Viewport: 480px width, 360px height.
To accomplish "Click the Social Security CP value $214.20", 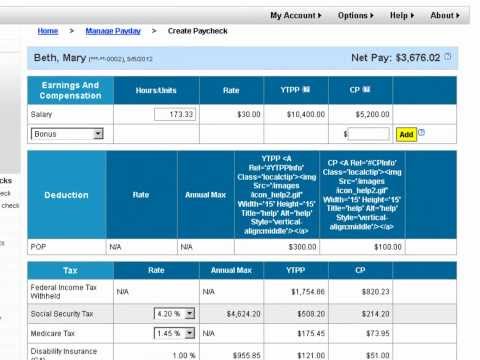I will pyautogui.click(x=376, y=314).
